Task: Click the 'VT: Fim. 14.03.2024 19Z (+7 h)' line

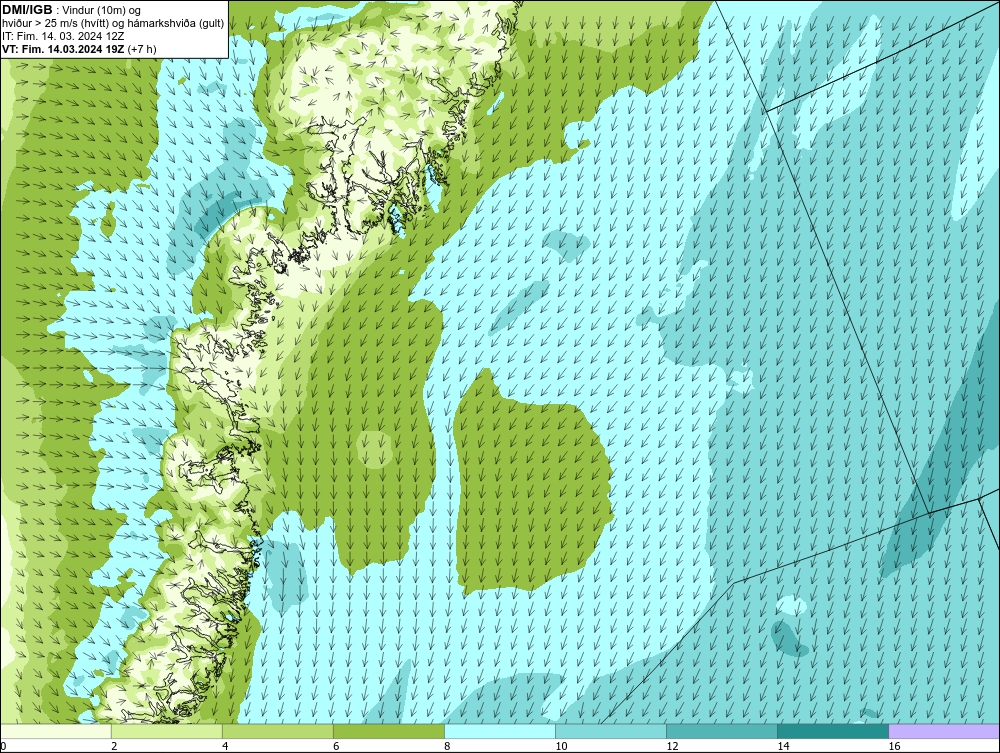Action: tap(79, 49)
